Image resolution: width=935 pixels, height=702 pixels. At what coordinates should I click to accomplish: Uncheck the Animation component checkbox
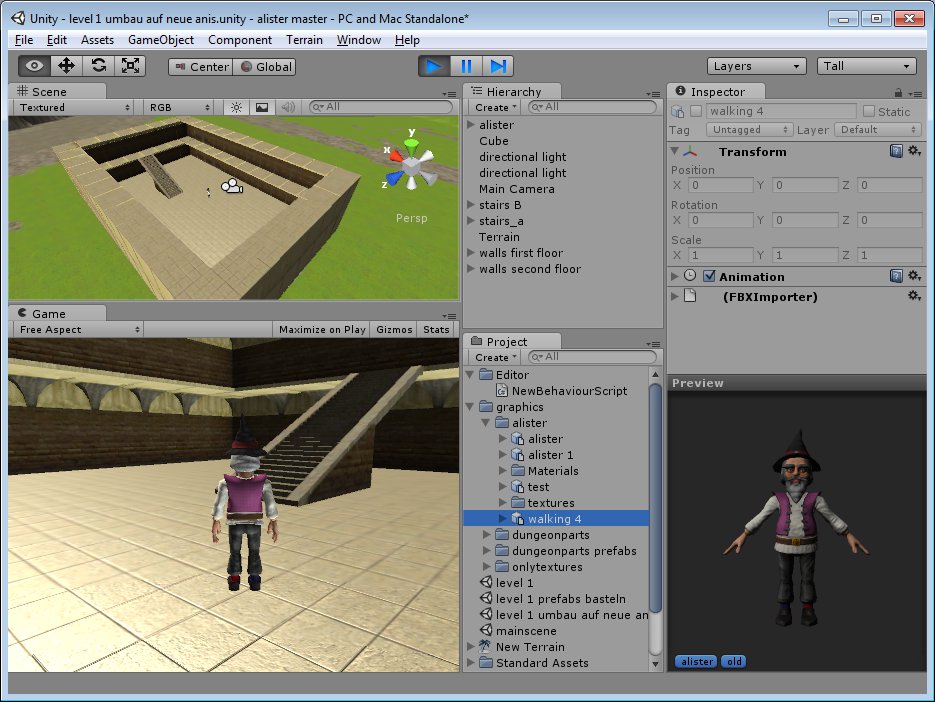(709, 276)
